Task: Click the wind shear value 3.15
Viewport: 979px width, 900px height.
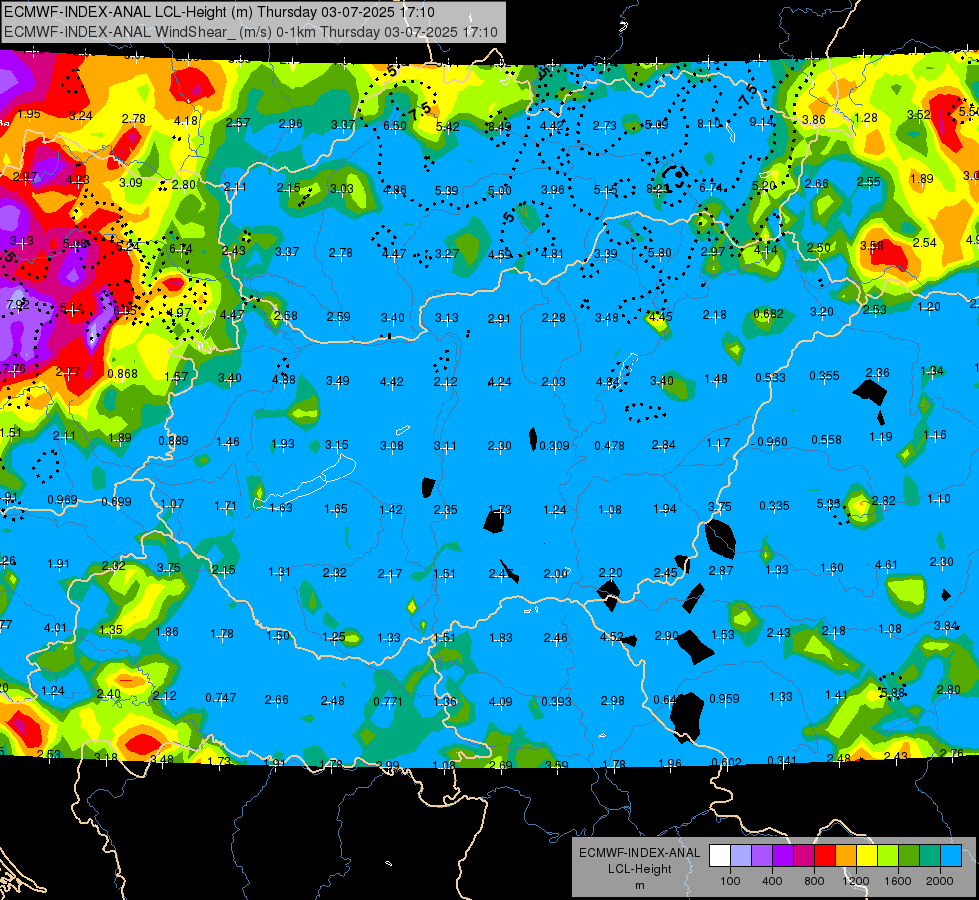Action: [x=337, y=445]
